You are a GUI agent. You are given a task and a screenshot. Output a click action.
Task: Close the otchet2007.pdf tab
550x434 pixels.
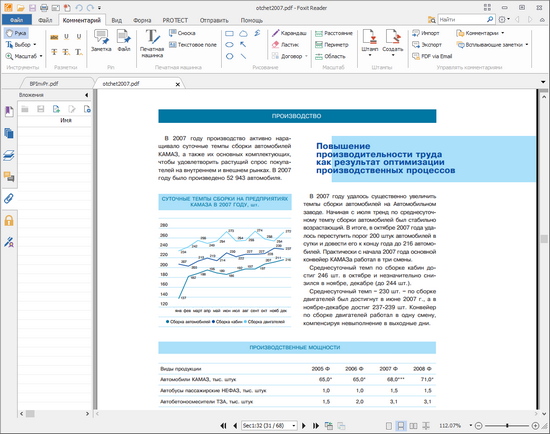[177, 84]
